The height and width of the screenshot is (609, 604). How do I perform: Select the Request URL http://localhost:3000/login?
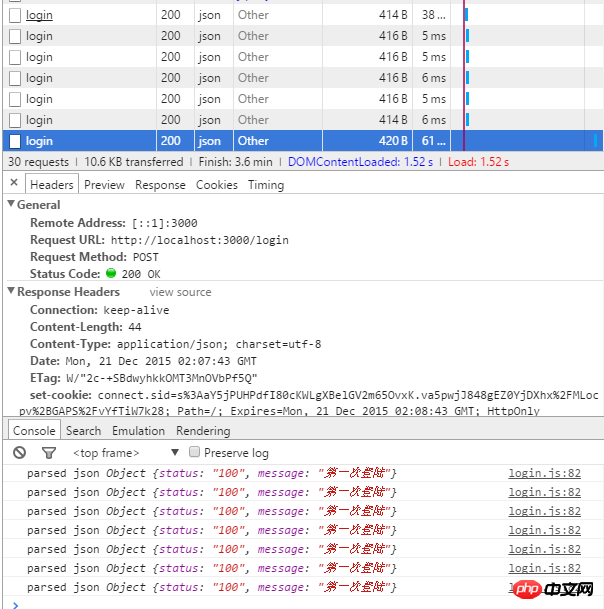[x=200, y=240]
